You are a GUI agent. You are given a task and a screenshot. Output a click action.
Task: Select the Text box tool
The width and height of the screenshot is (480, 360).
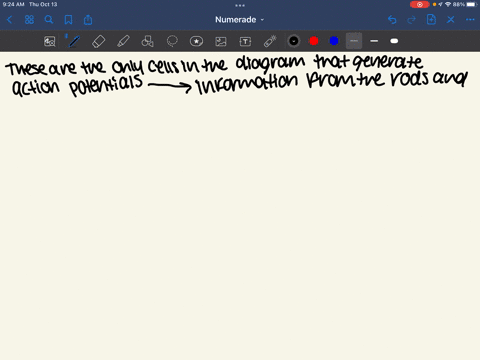point(245,41)
